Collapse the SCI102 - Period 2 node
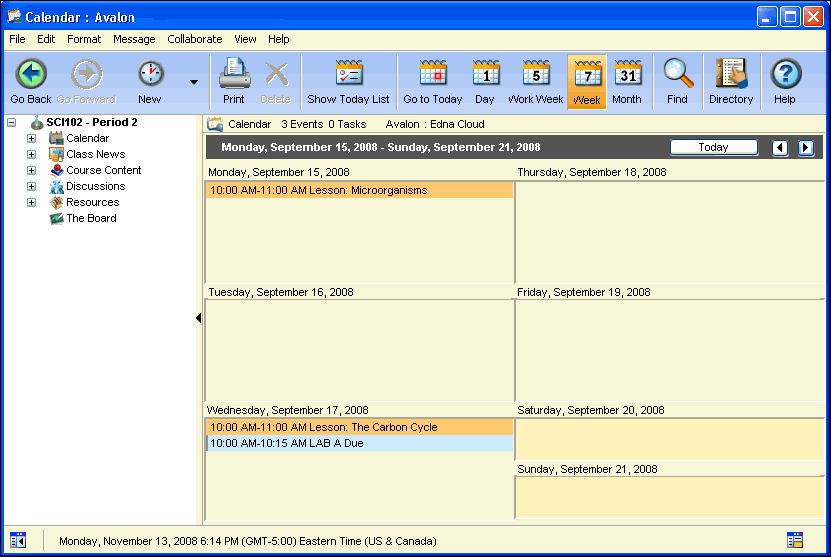The height and width of the screenshot is (557, 831). pyautogui.click(x=11, y=122)
